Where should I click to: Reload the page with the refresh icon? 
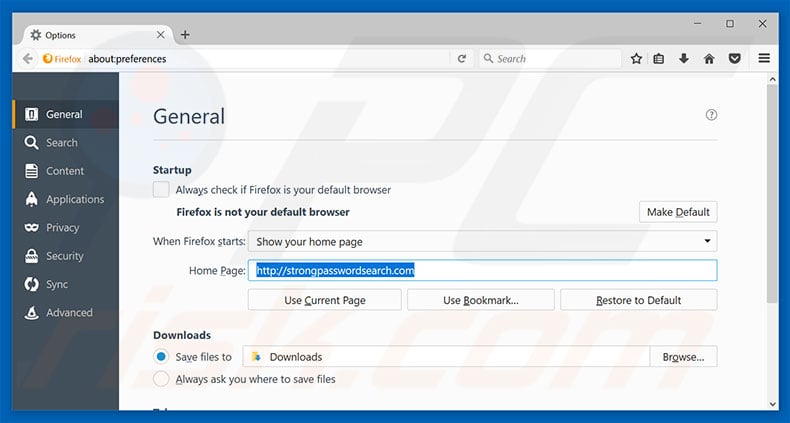(462, 59)
